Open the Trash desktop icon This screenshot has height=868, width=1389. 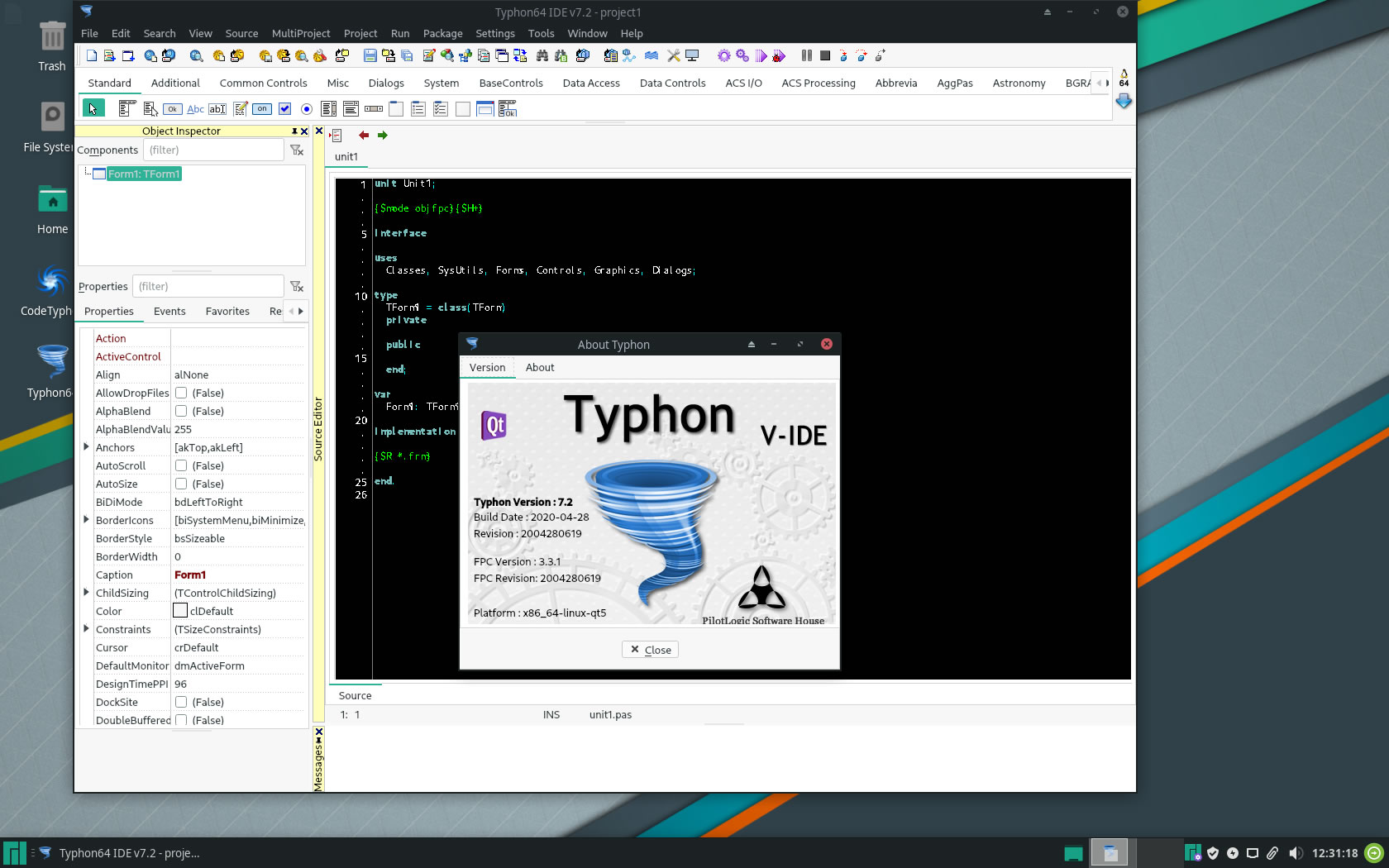(x=52, y=45)
